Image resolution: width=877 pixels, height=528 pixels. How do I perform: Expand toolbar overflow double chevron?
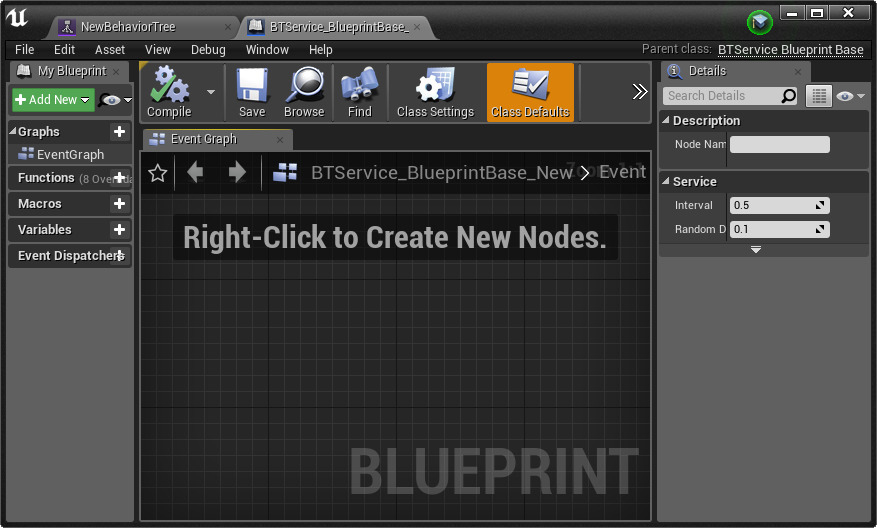[x=640, y=92]
